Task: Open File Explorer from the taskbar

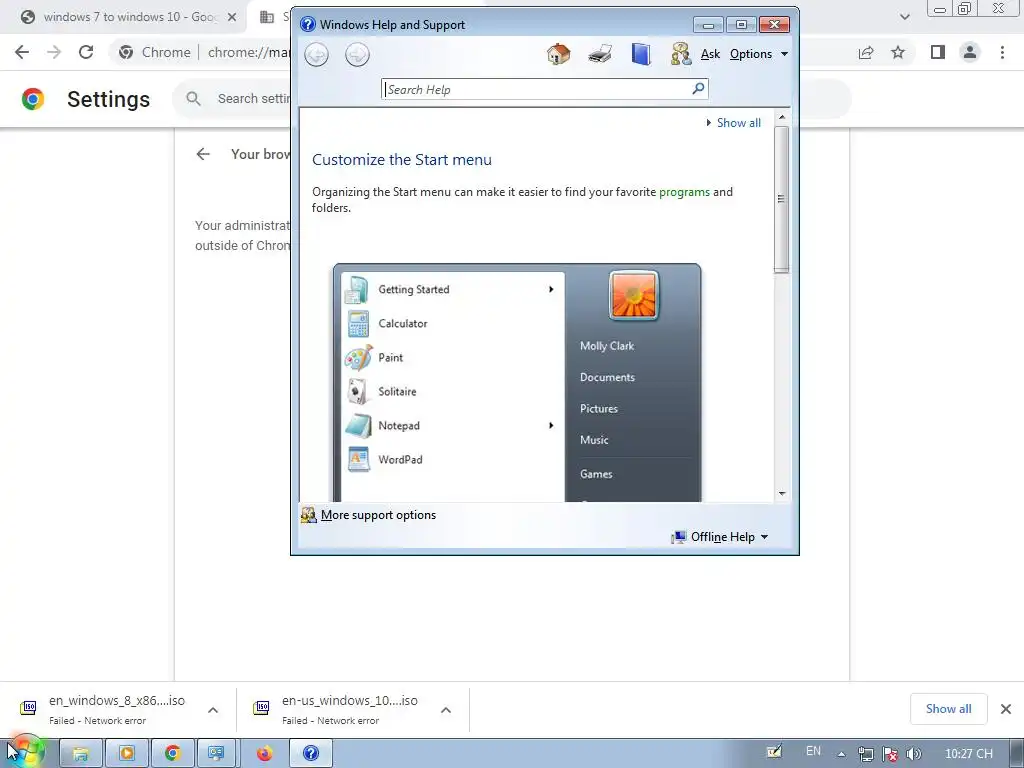Action: coord(80,754)
